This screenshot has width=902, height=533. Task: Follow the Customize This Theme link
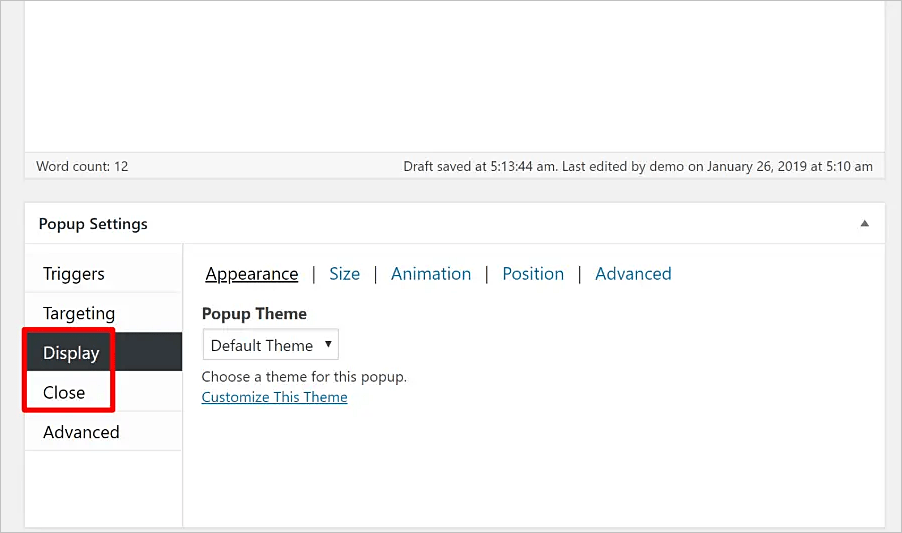(x=275, y=397)
